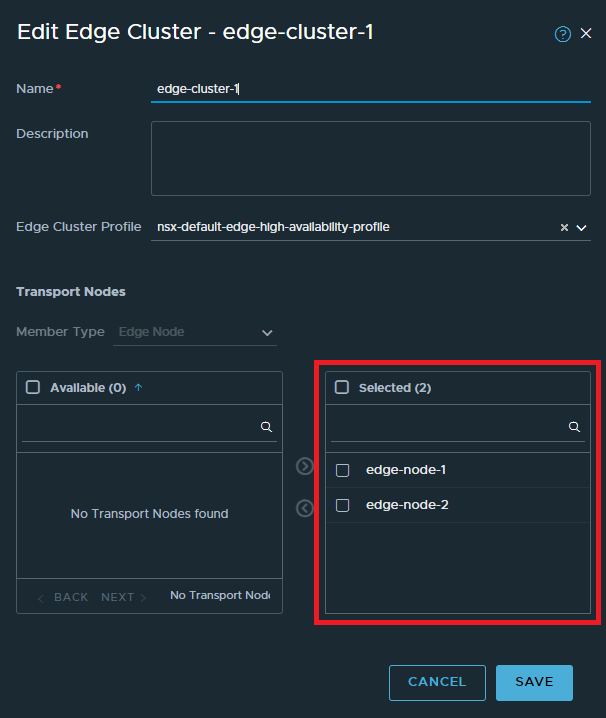Click search icon in Selected list

[574, 426]
